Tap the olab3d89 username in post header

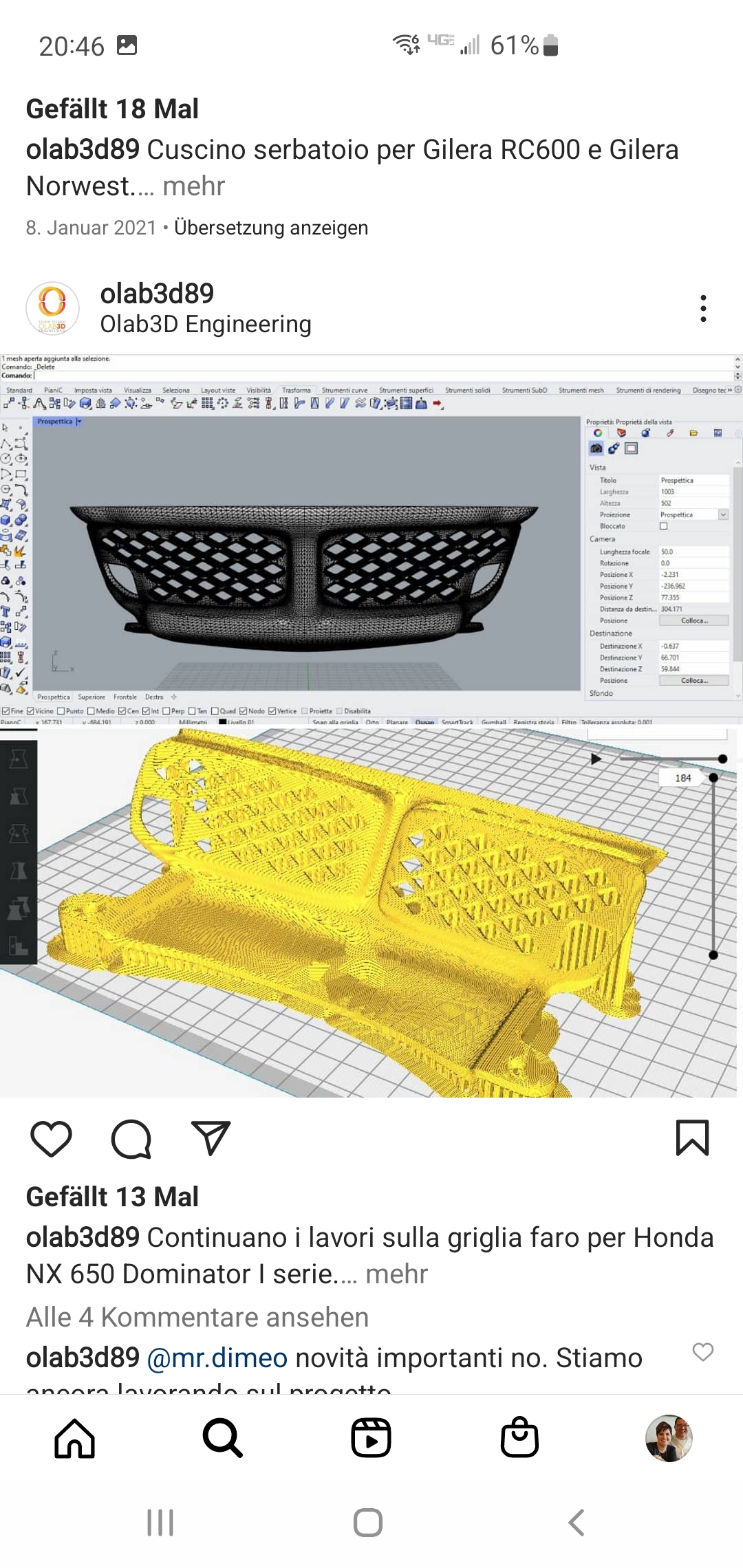point(157,294)
